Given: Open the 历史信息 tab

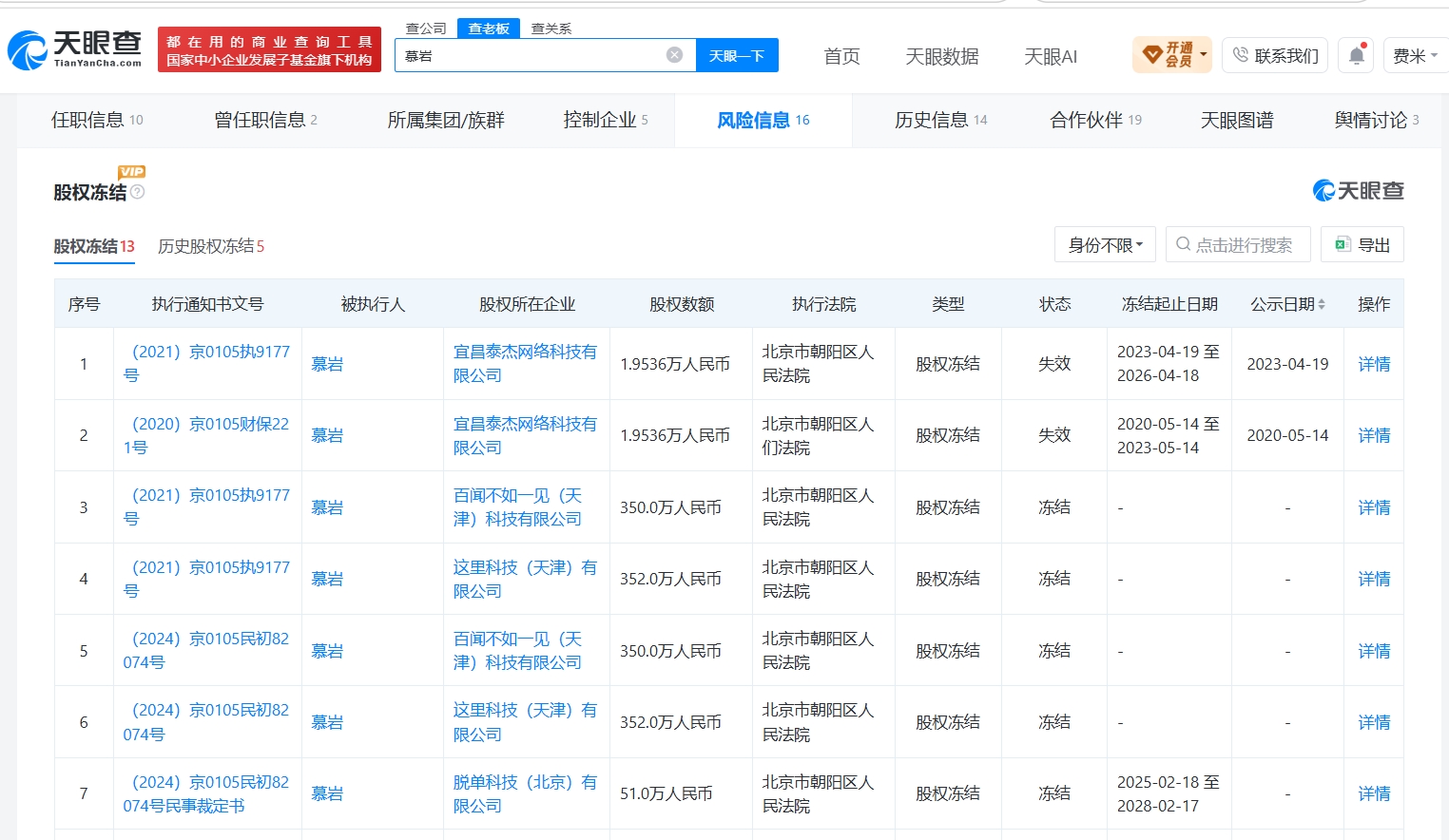Looking at the screenshot, I should point(941,120).
